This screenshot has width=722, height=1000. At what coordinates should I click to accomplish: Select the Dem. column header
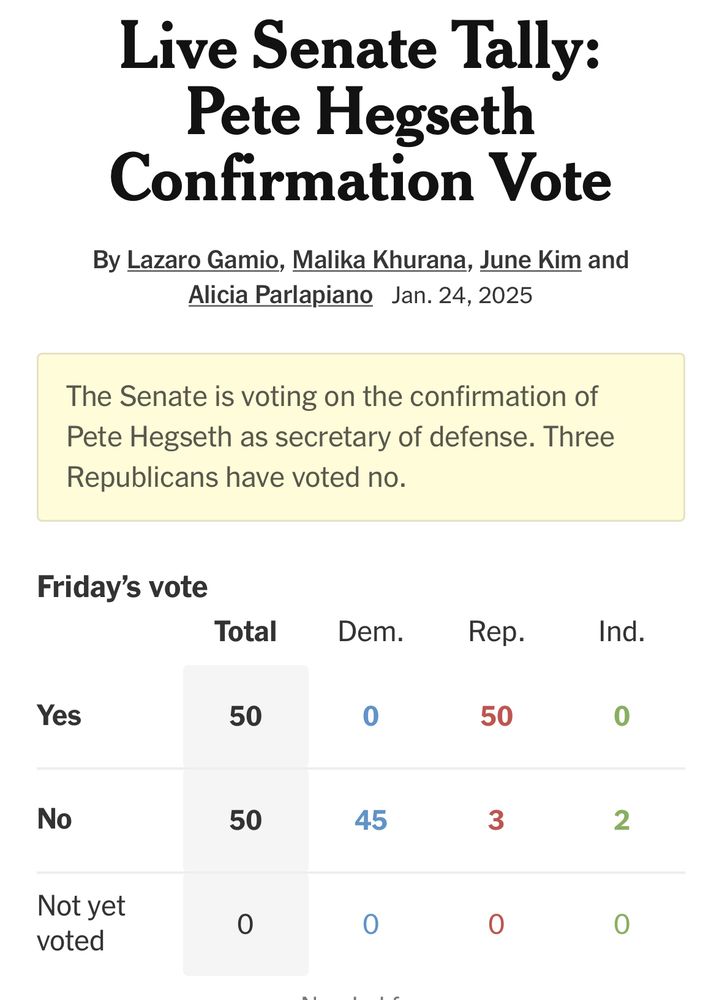[x=371, y=632]
